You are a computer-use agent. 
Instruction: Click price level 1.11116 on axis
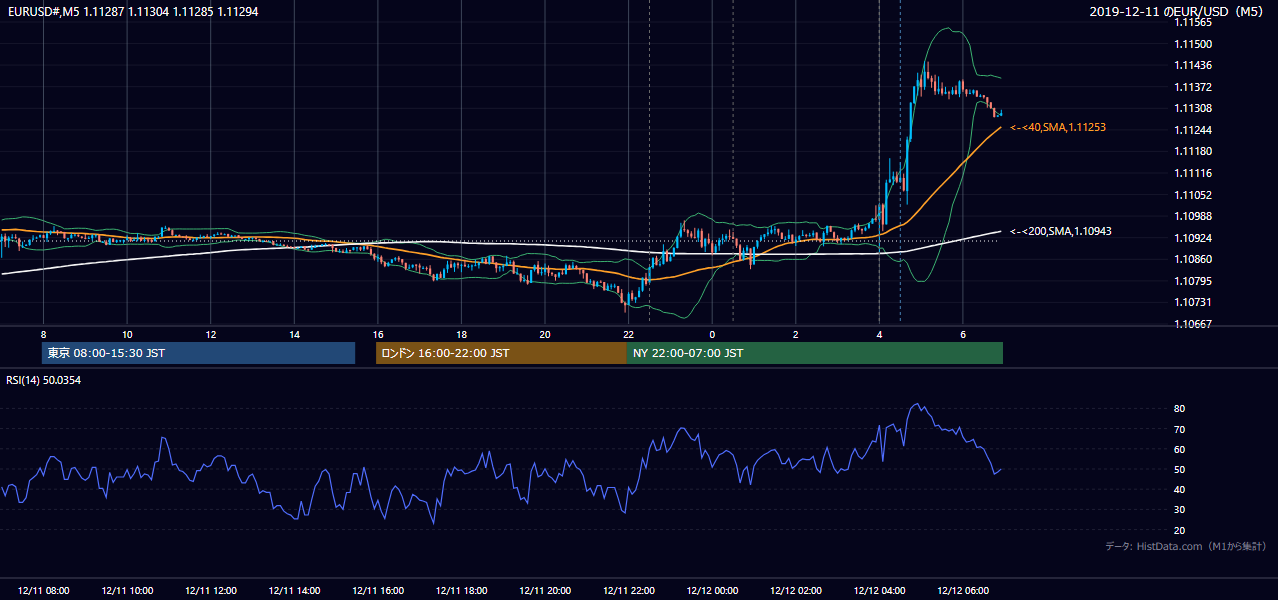[x=1193, y=173]
